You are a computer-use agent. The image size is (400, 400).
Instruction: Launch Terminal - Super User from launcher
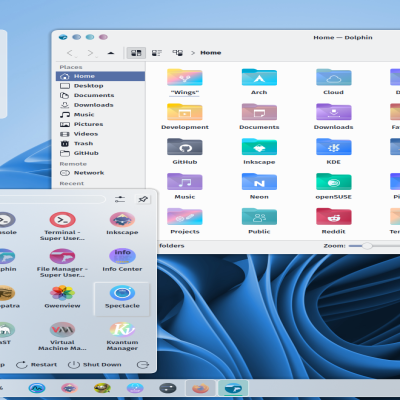coord(62,226)
